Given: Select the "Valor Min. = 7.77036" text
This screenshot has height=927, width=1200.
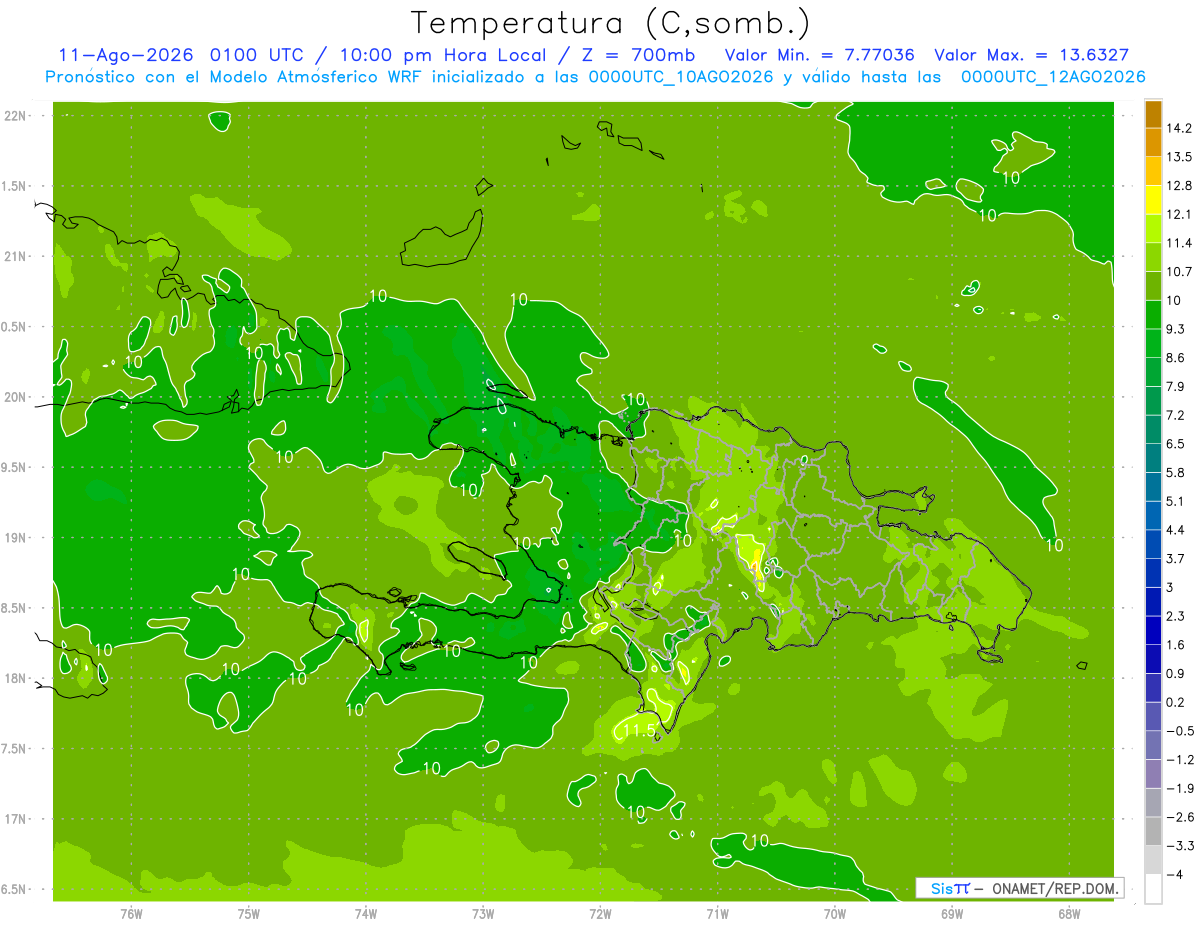Looking at the screenshot, I should pos(820,55).
